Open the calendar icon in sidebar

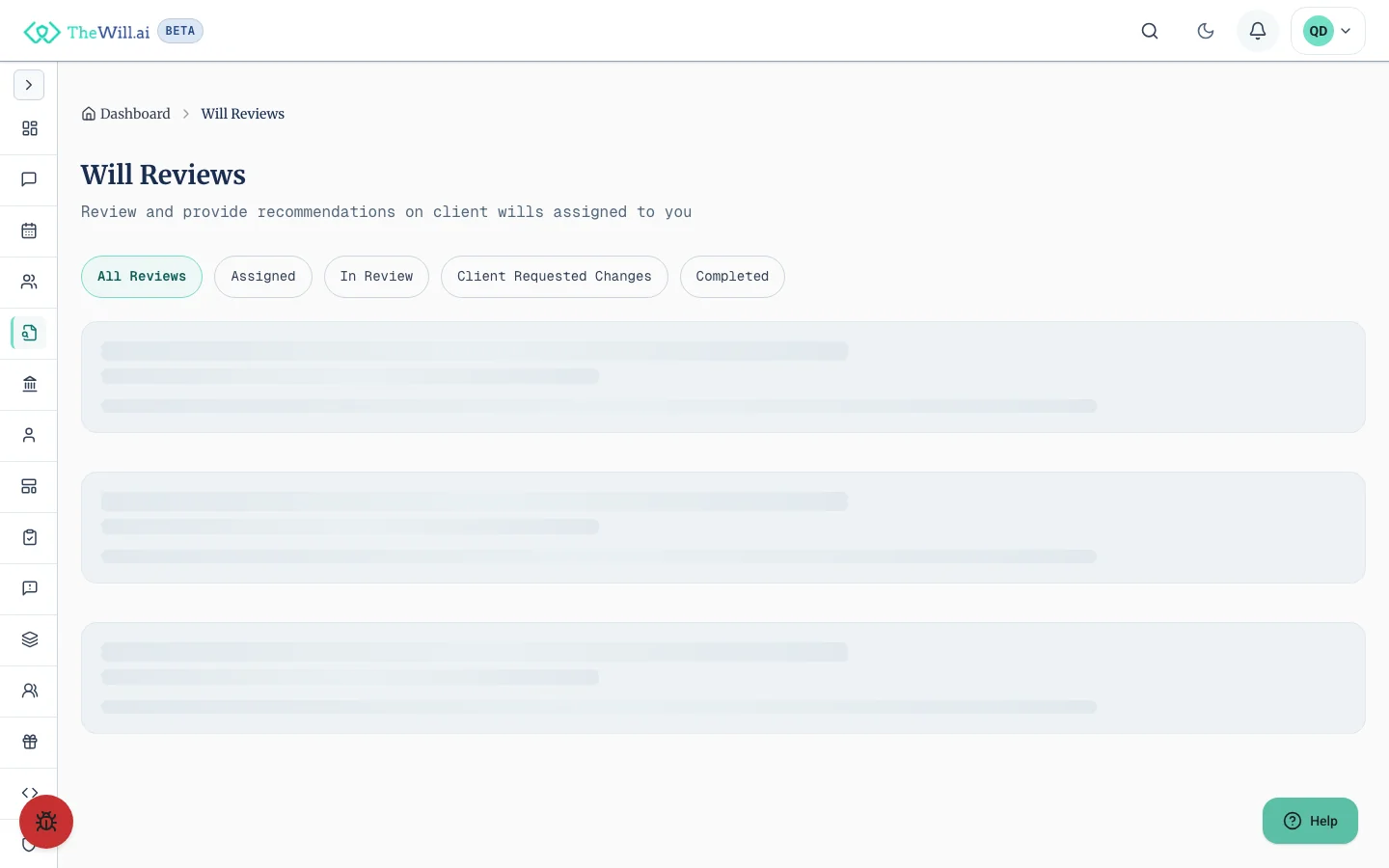[x=29, y=231]
